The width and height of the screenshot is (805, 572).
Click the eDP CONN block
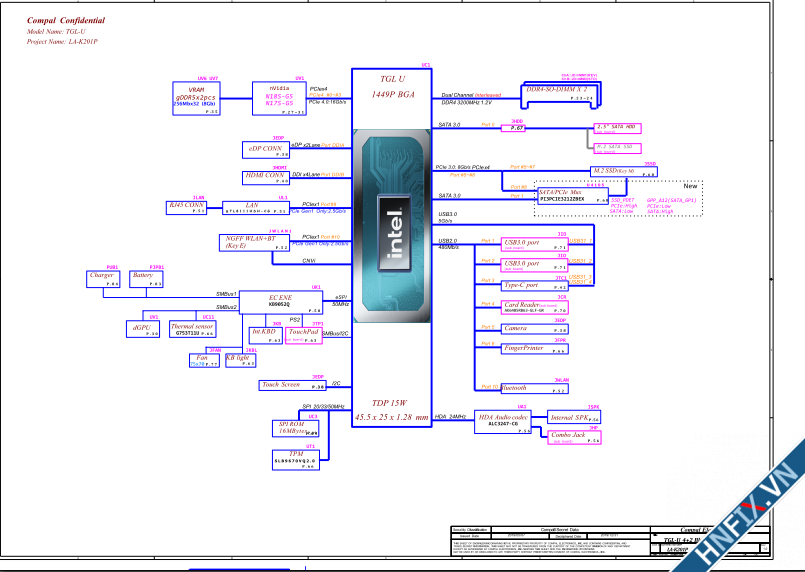click(267, 150)
